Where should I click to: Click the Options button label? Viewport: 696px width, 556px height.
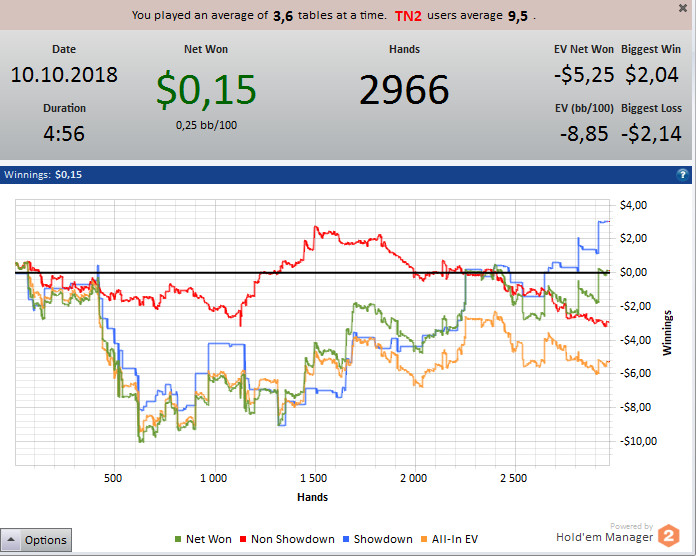click(x=46, y=540)
